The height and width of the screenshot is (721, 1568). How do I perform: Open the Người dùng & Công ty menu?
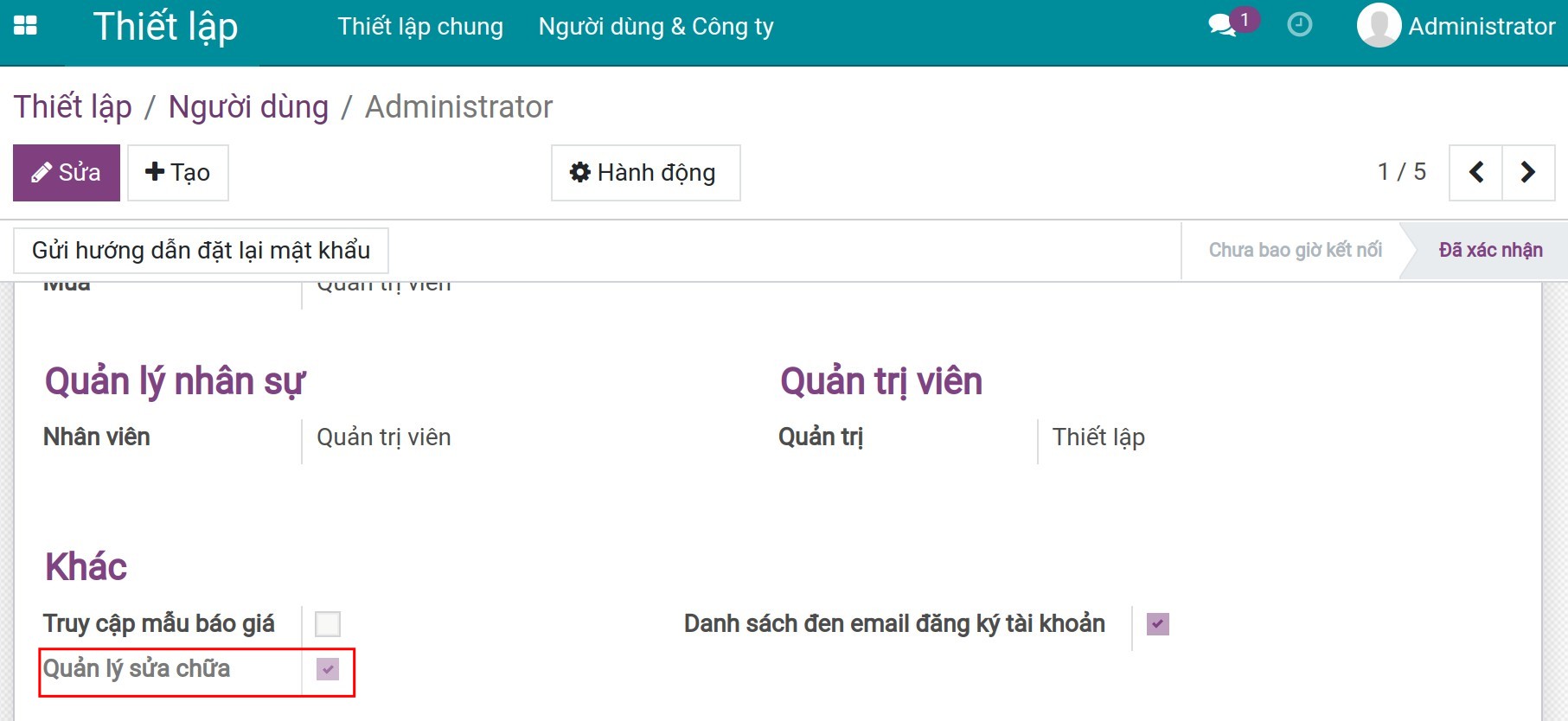click(x=656, y=27)
